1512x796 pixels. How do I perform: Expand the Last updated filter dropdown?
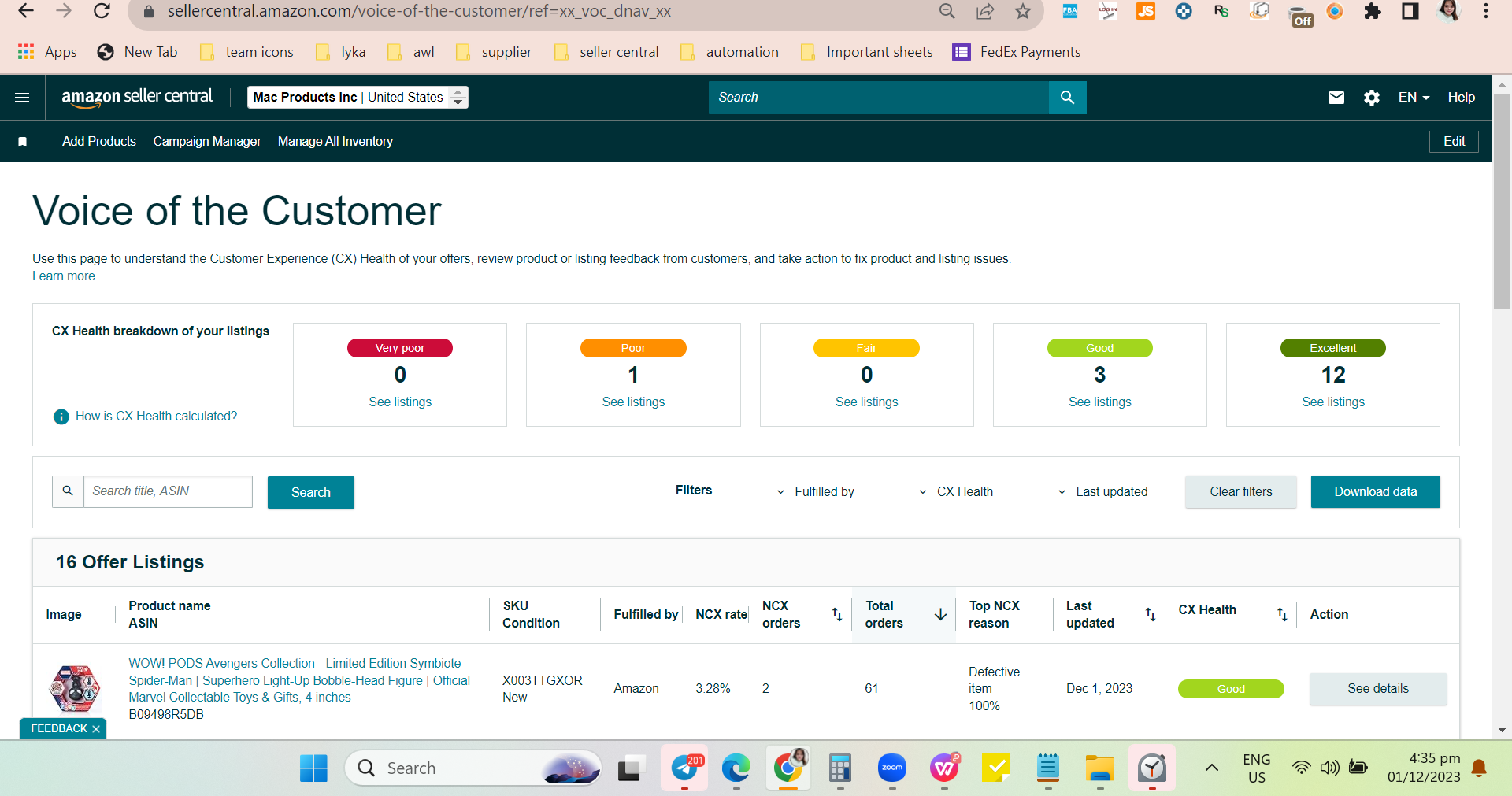pyautogui.click(x=1102, y=492)
